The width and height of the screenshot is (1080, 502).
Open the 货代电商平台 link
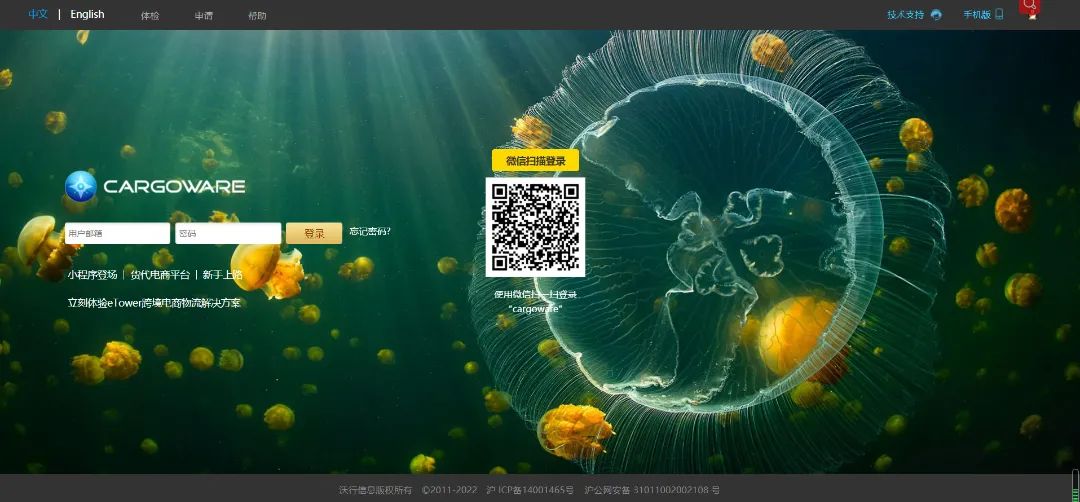click(160, 275)
